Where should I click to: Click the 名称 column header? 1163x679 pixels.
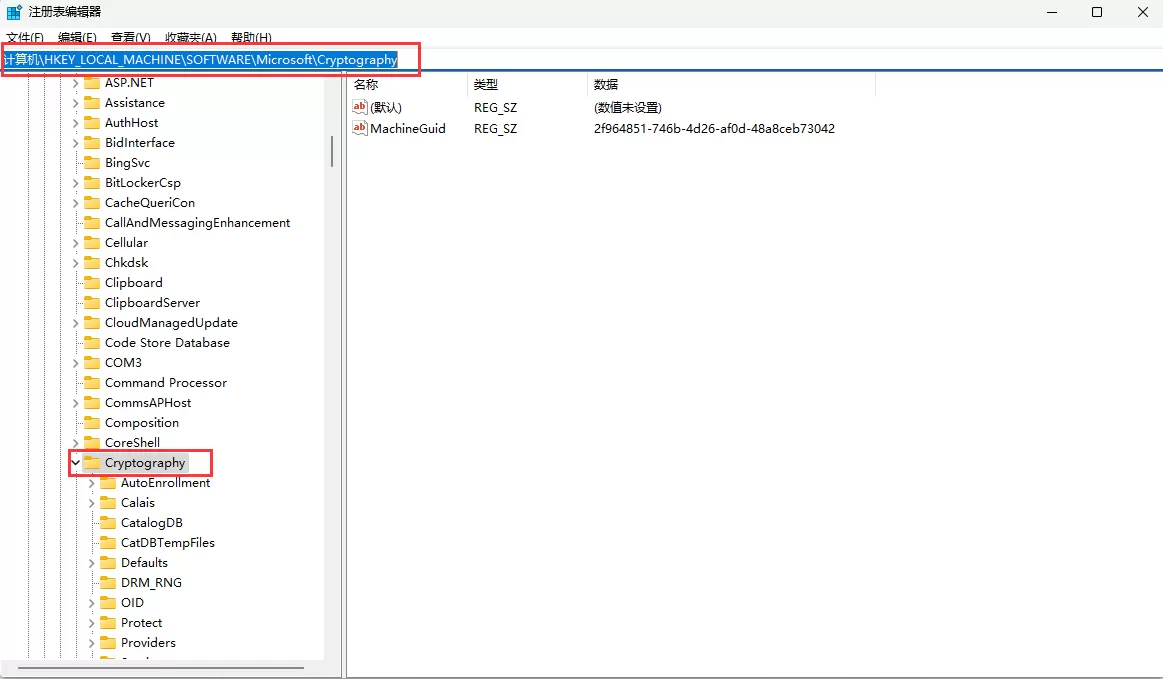coord(366,85)
